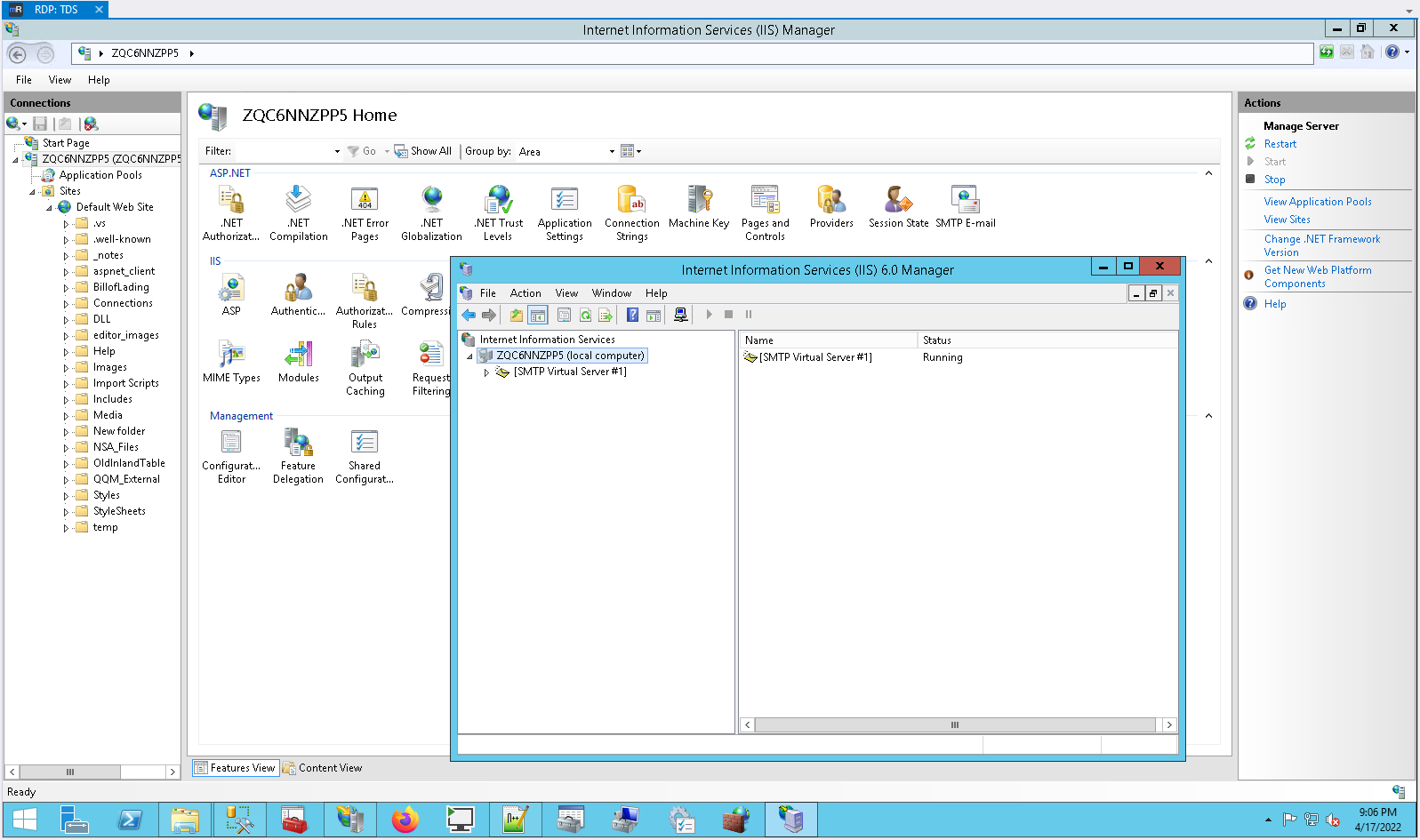Select the Start Page tree item
Screen dimensions: 1420x840
pyautogui.click(x=66, y=143)
